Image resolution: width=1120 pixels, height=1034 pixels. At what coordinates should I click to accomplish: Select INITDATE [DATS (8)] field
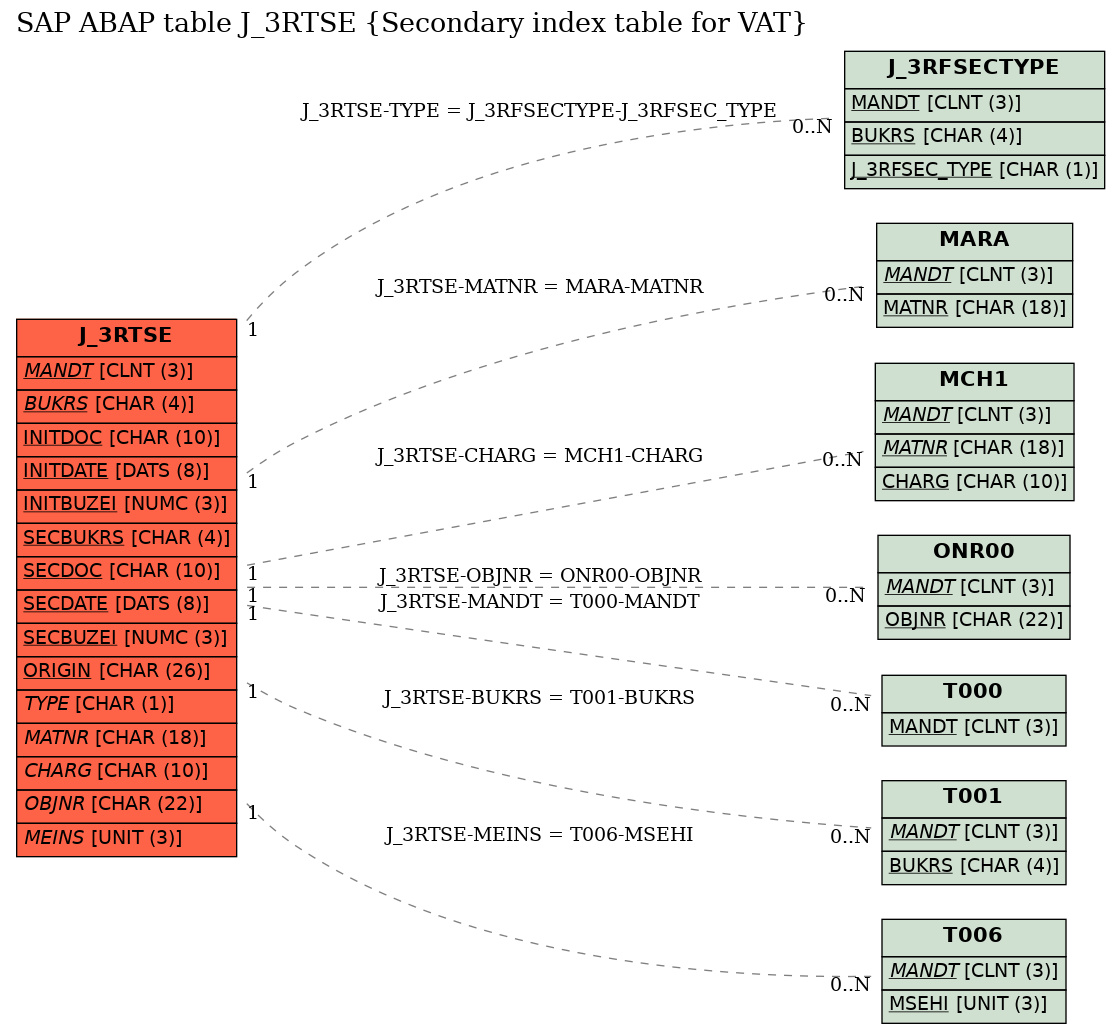(x=126, y=473)
